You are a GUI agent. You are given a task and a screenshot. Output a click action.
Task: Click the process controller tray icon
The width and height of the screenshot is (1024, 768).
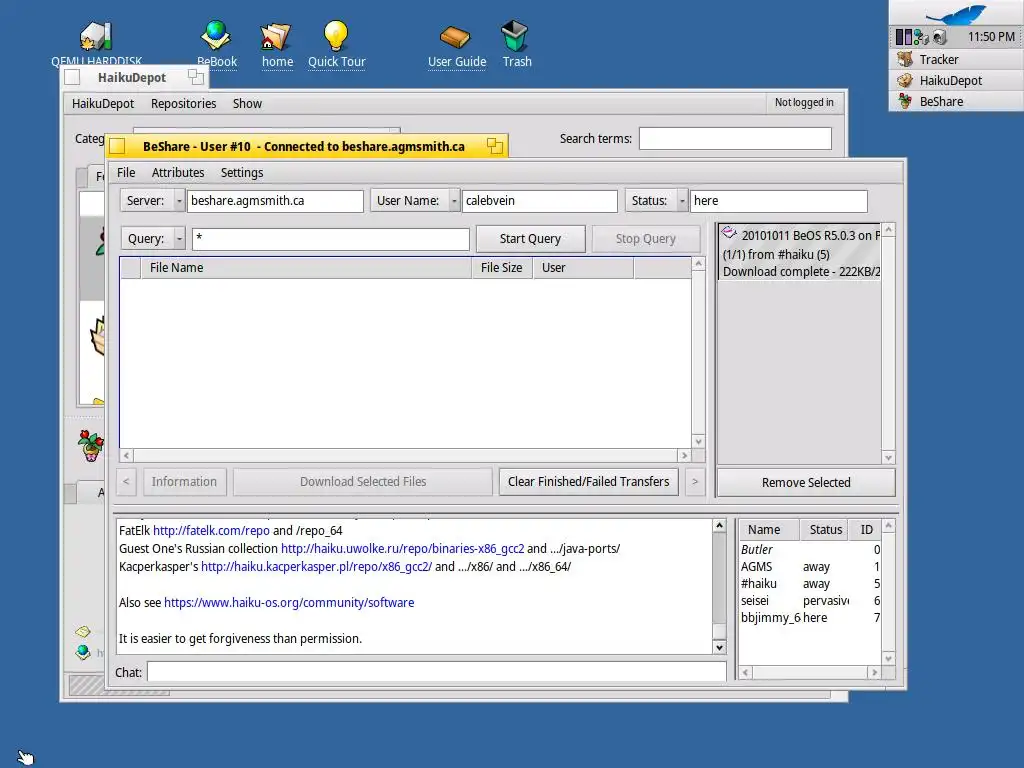click(x=903, y=37)
